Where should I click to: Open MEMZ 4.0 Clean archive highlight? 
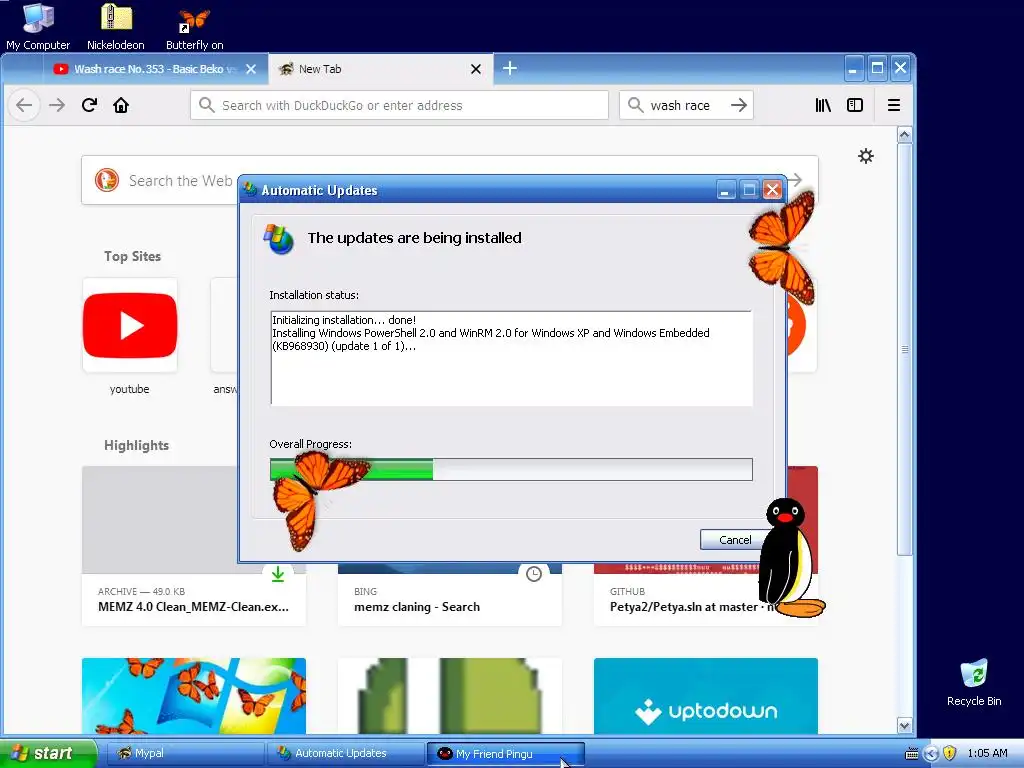coord(193,600)
